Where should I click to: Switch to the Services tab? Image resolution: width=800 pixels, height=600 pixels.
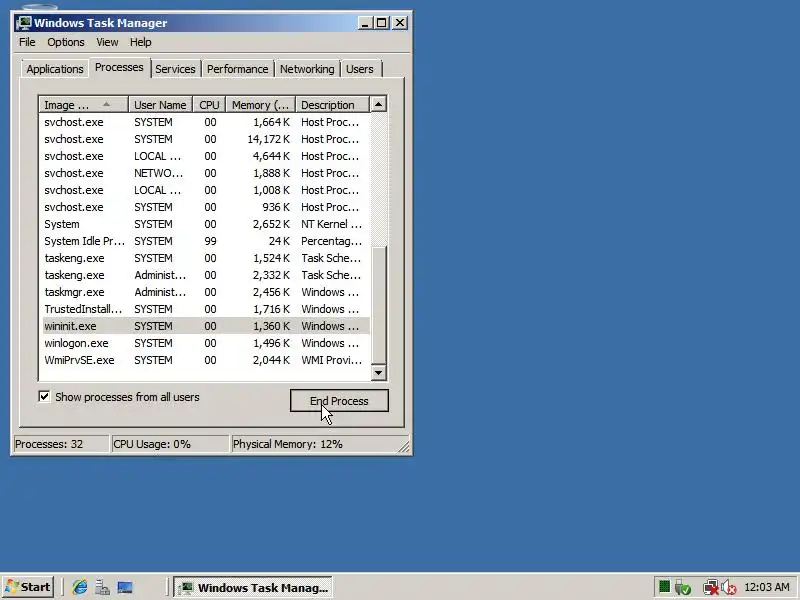pos(175,69)
